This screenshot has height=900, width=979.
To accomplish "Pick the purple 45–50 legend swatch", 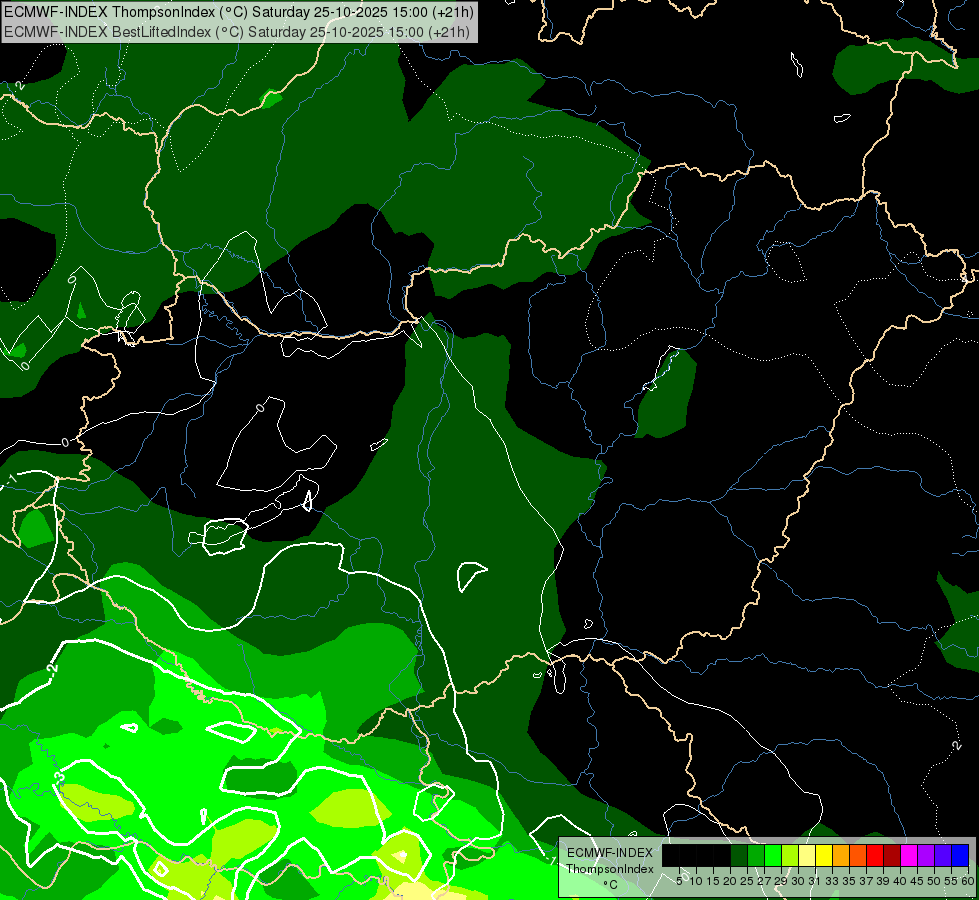I will coord(927,855).
